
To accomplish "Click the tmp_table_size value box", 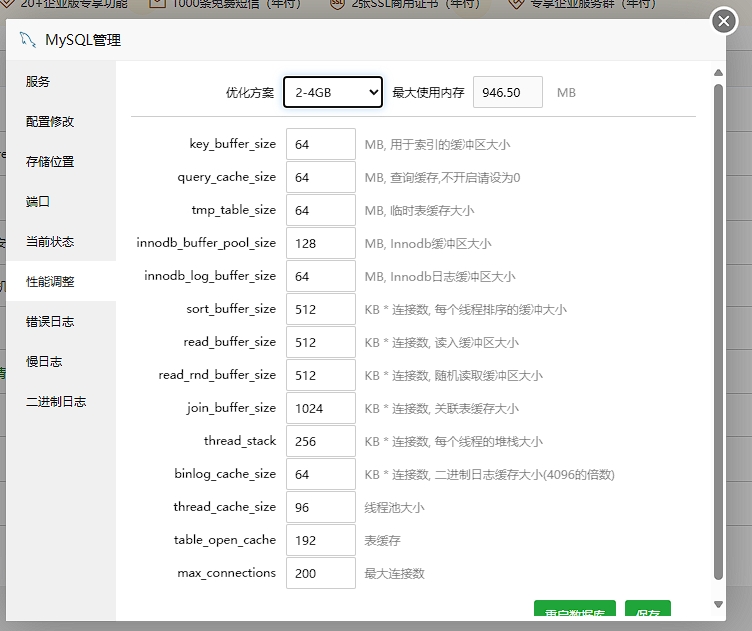I will [321, 210].
